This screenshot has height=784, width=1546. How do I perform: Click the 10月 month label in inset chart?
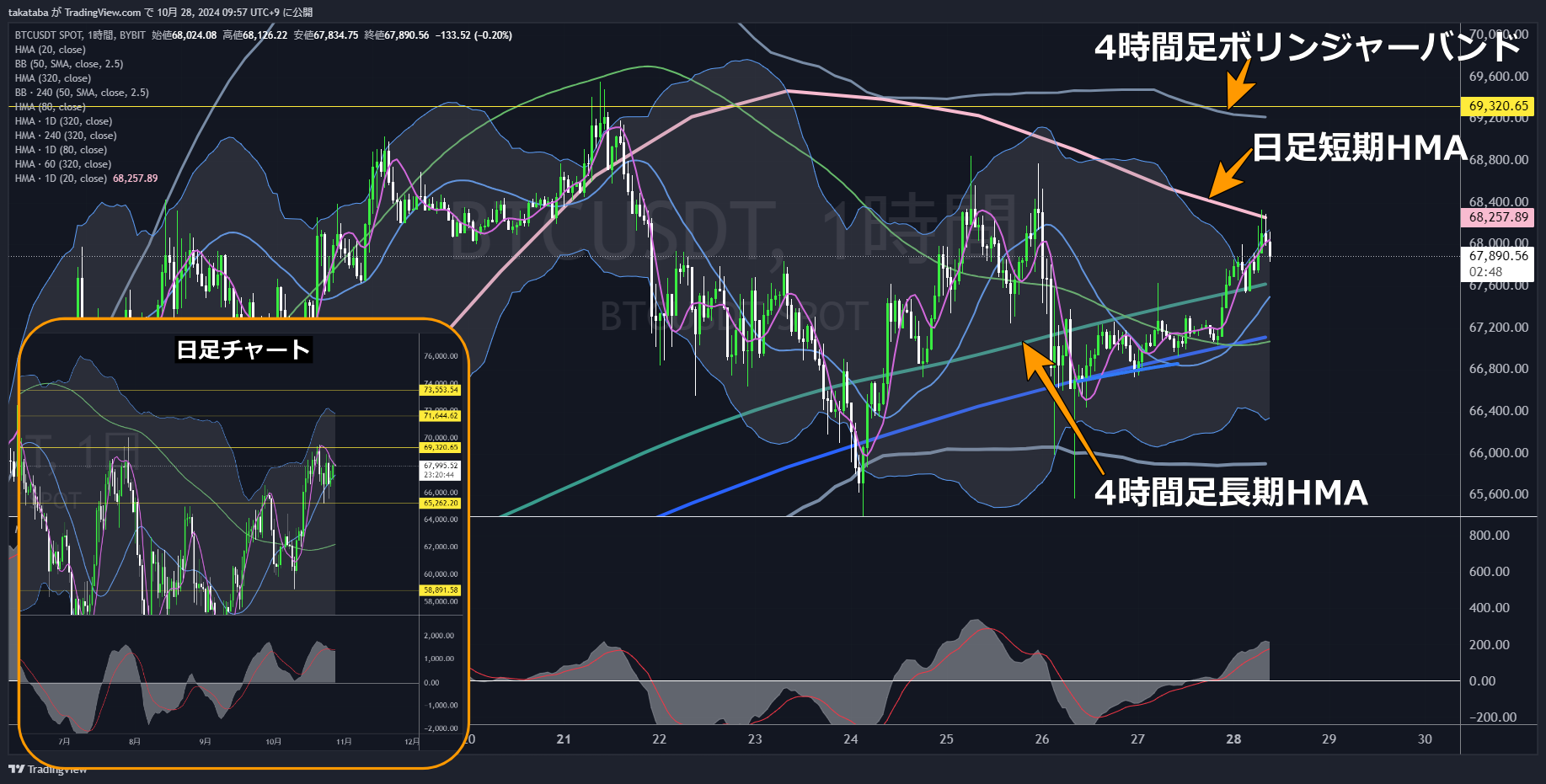coord(273,742)
